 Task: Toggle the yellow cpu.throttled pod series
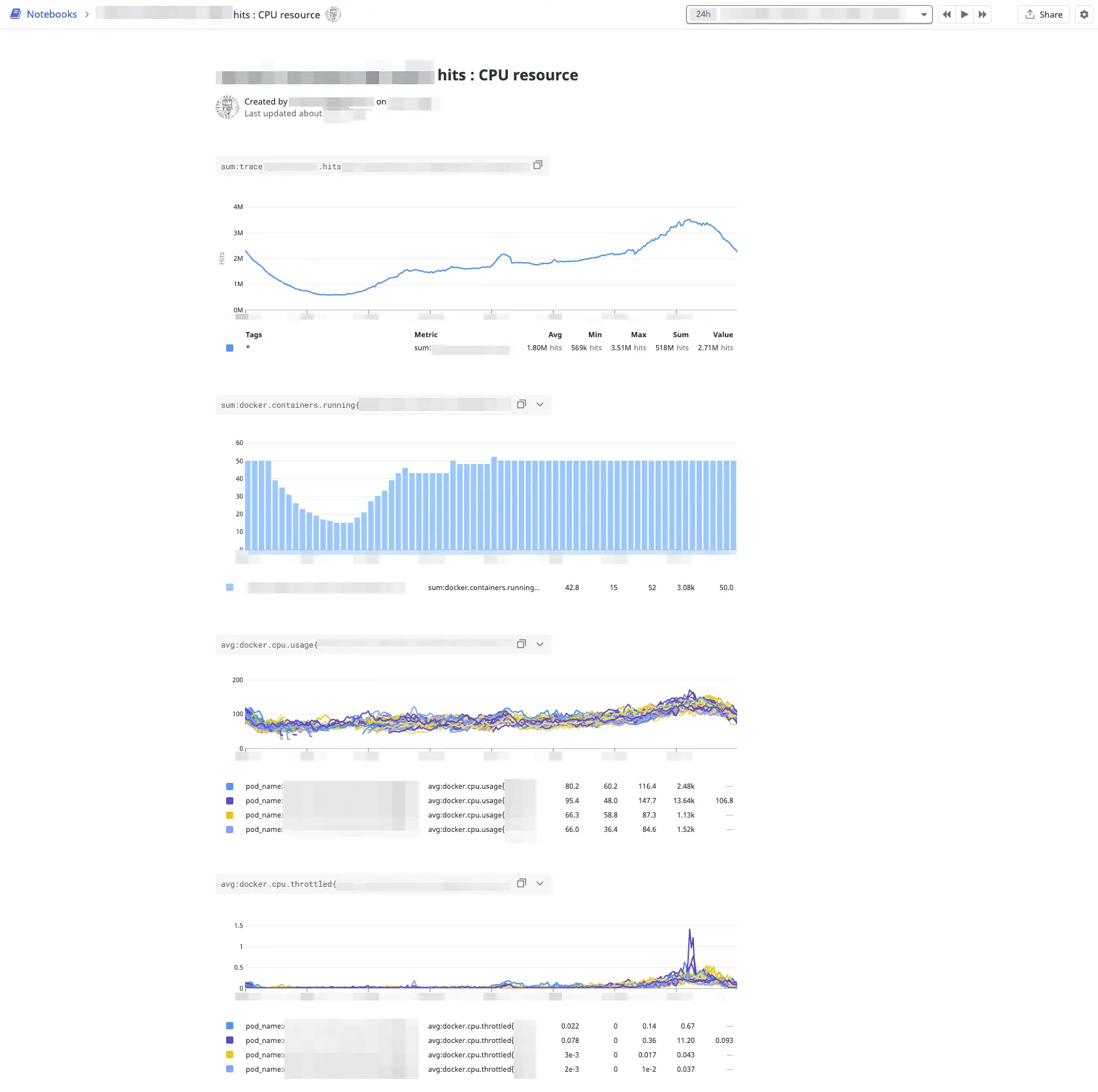coord(229,1055)
